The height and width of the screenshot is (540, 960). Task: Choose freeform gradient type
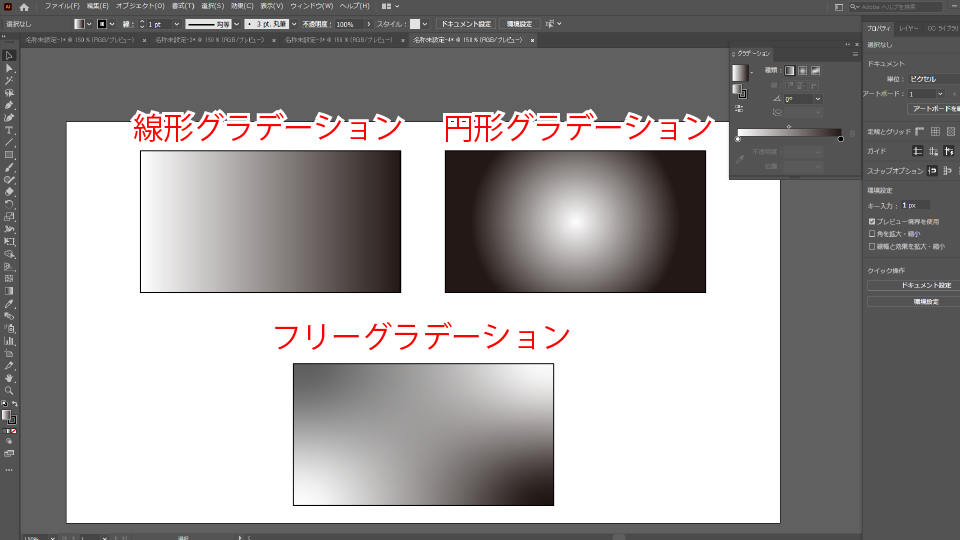816,70
